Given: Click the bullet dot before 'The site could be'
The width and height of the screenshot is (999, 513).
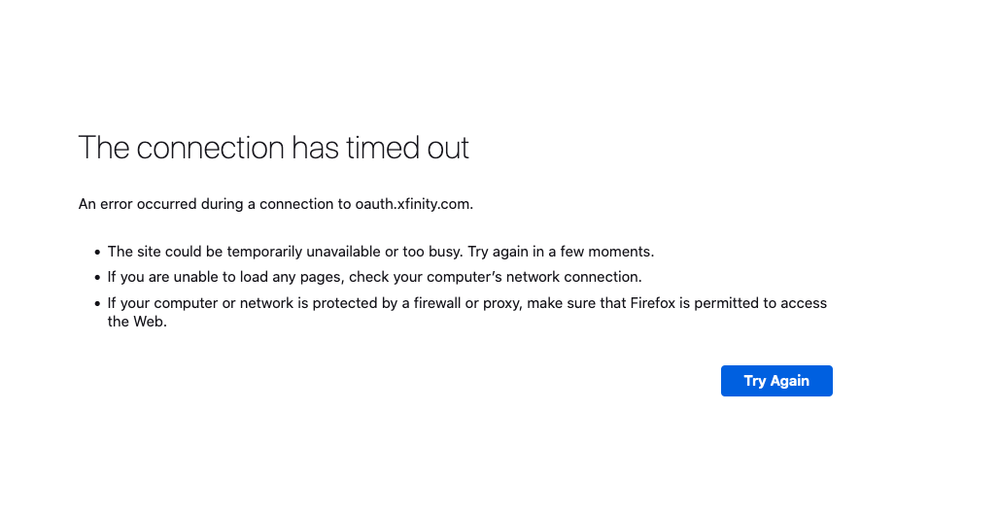Looking at the screenshot, I should tap(97, 252).
